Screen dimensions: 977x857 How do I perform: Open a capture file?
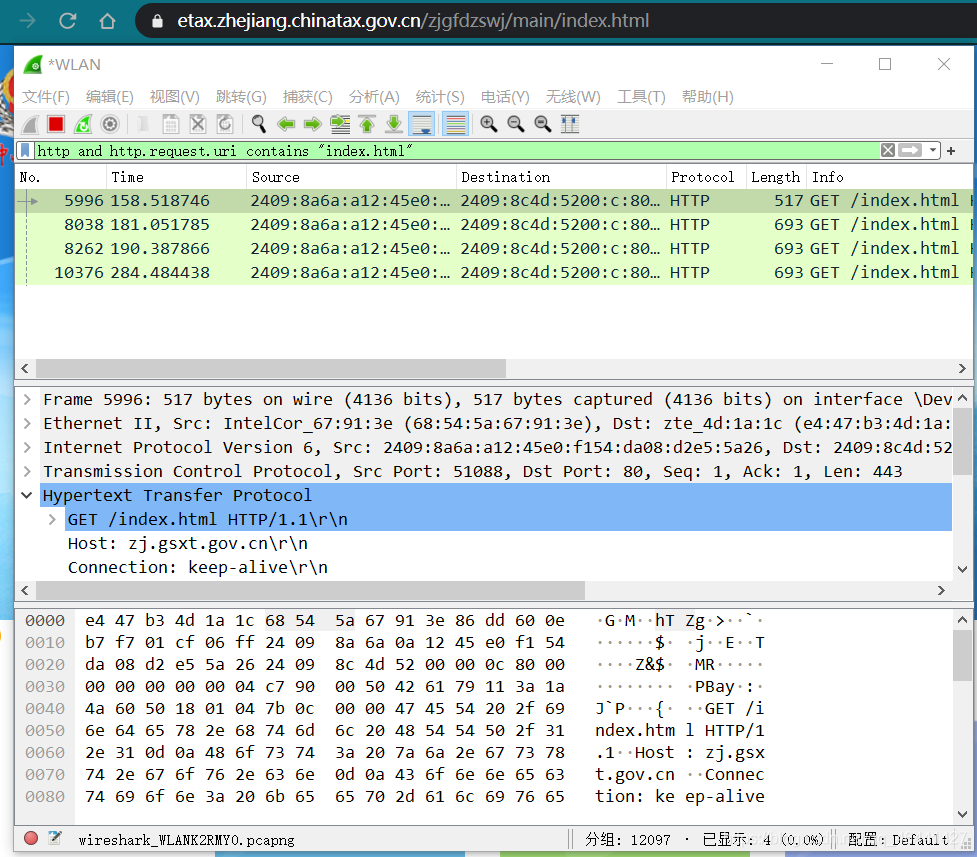(x=143, y=125)
